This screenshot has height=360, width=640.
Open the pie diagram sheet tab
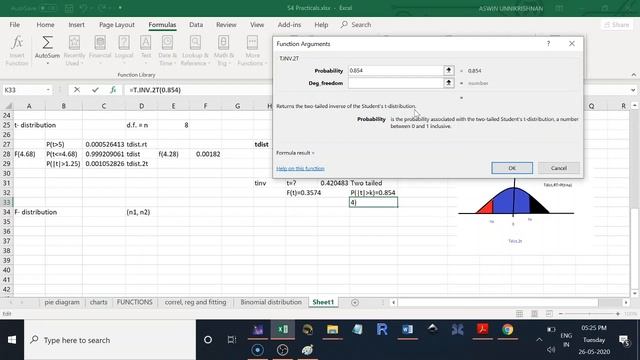[x=62, y=302]
